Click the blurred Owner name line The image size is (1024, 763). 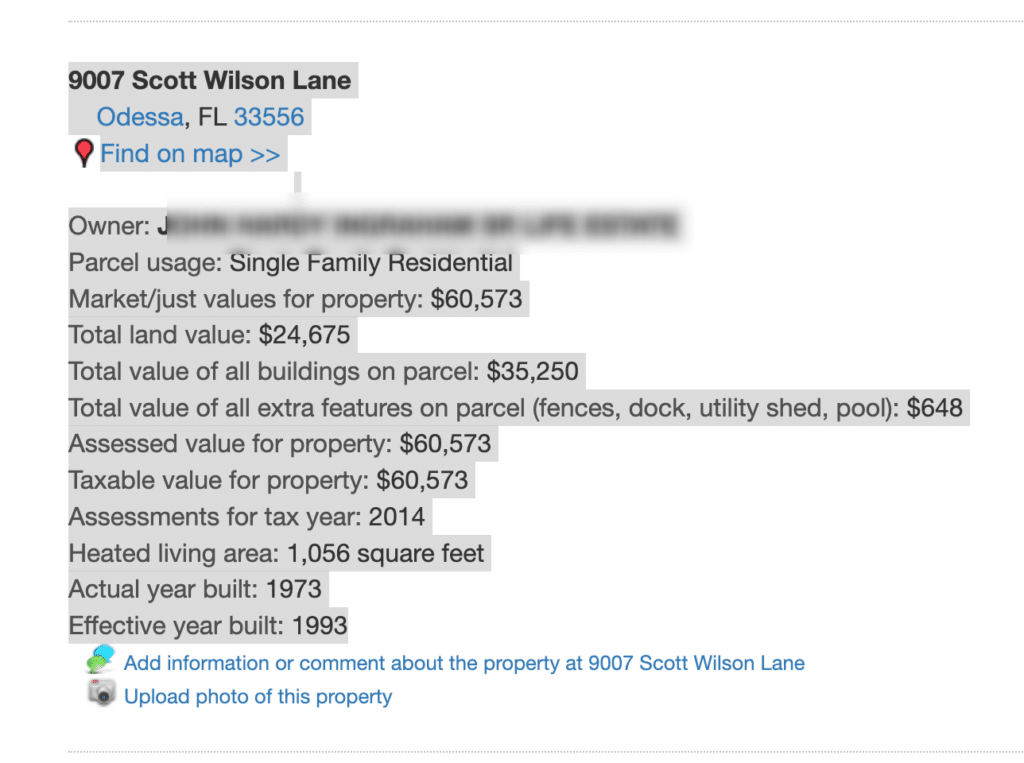(x=374, y=226)
